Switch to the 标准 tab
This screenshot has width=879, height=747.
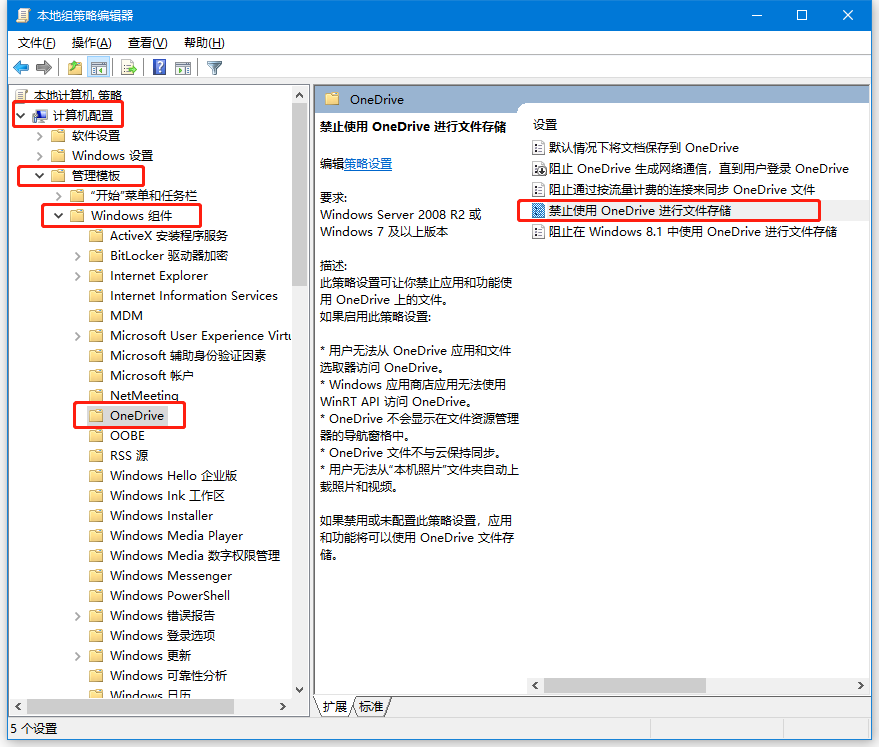371,707
